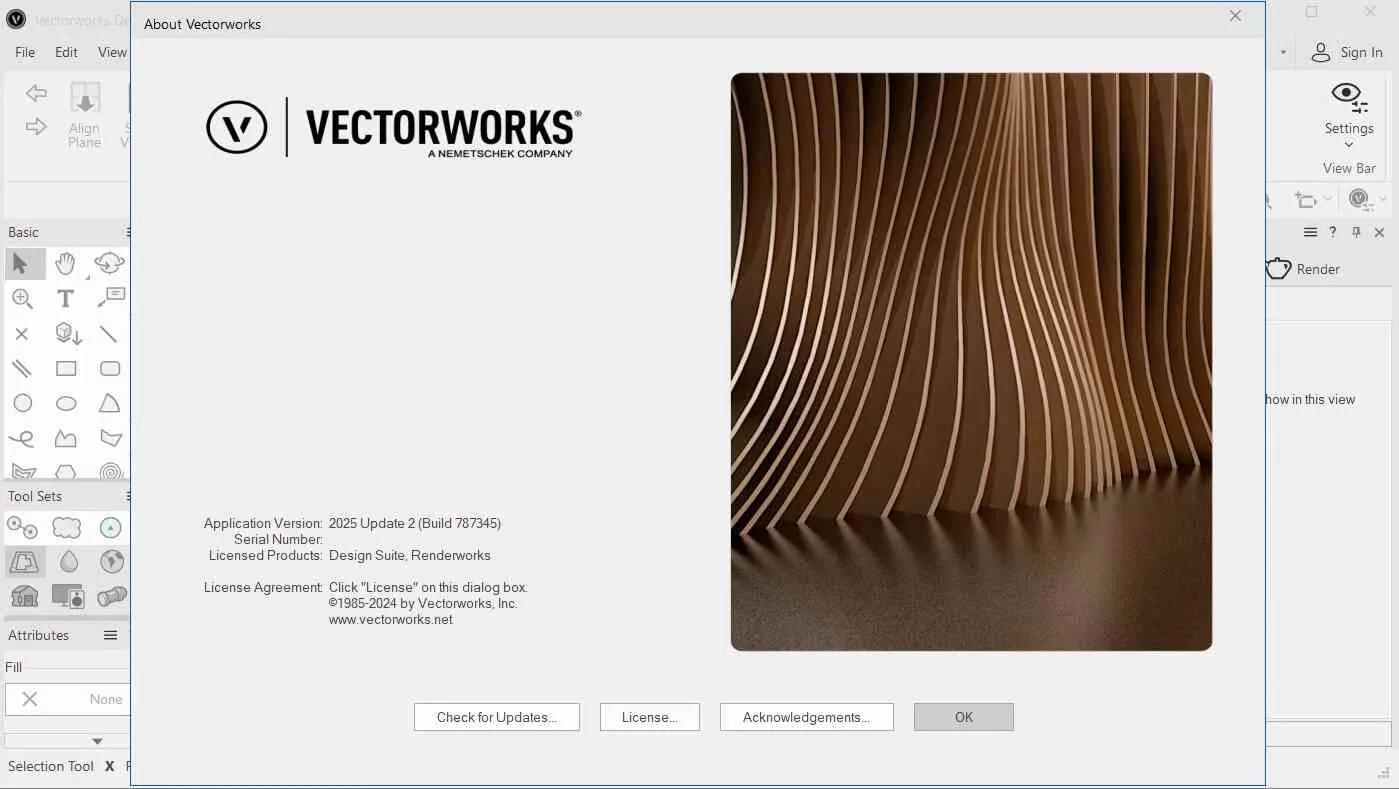This screenshot has height=789, width=1399.
Task: Select the Polygon tool
Action: [x=110, y=438]
